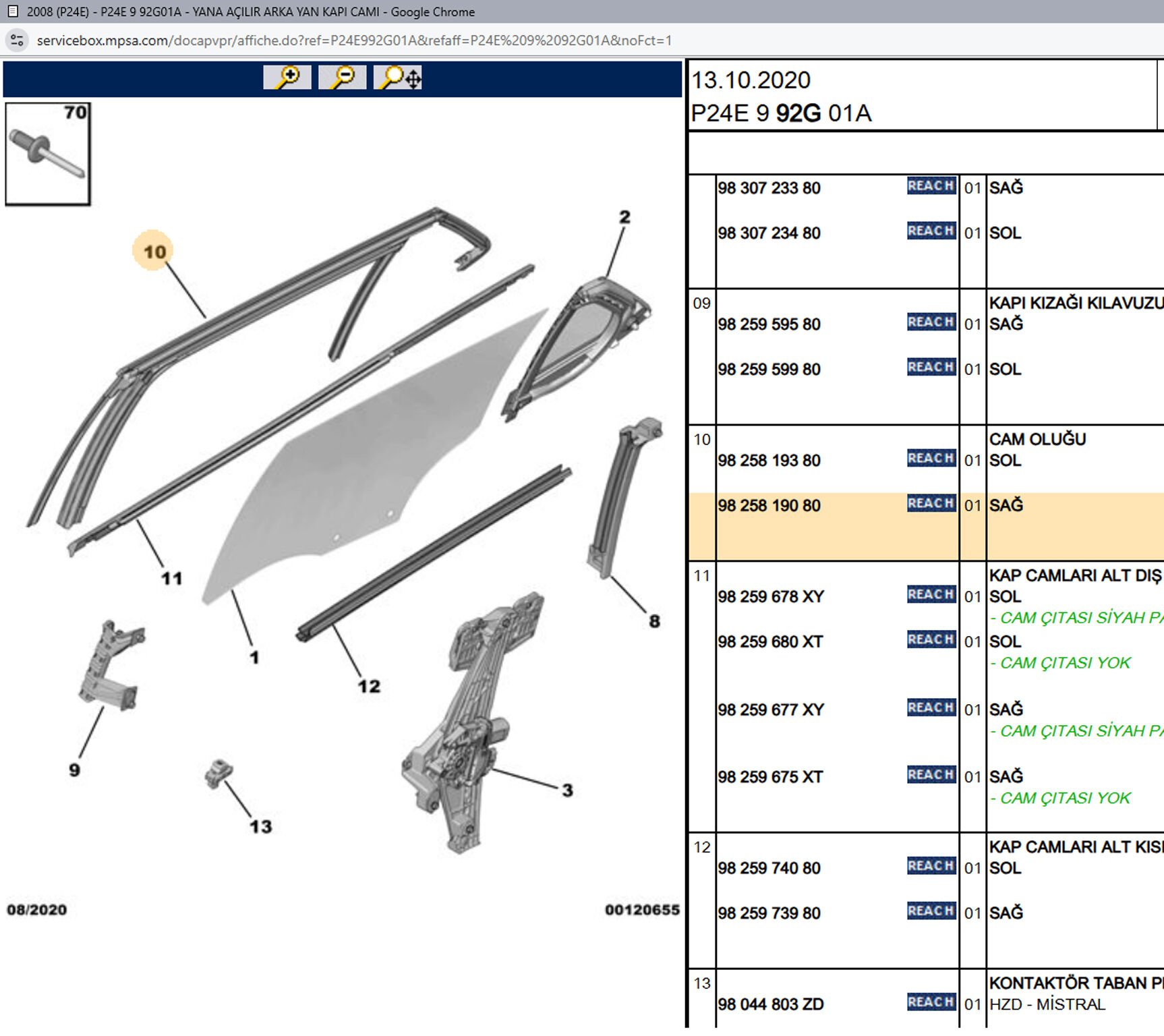Open the site information icon in address bar
The height and width of the screenshot is (1036, 1164).
point(17,40)
